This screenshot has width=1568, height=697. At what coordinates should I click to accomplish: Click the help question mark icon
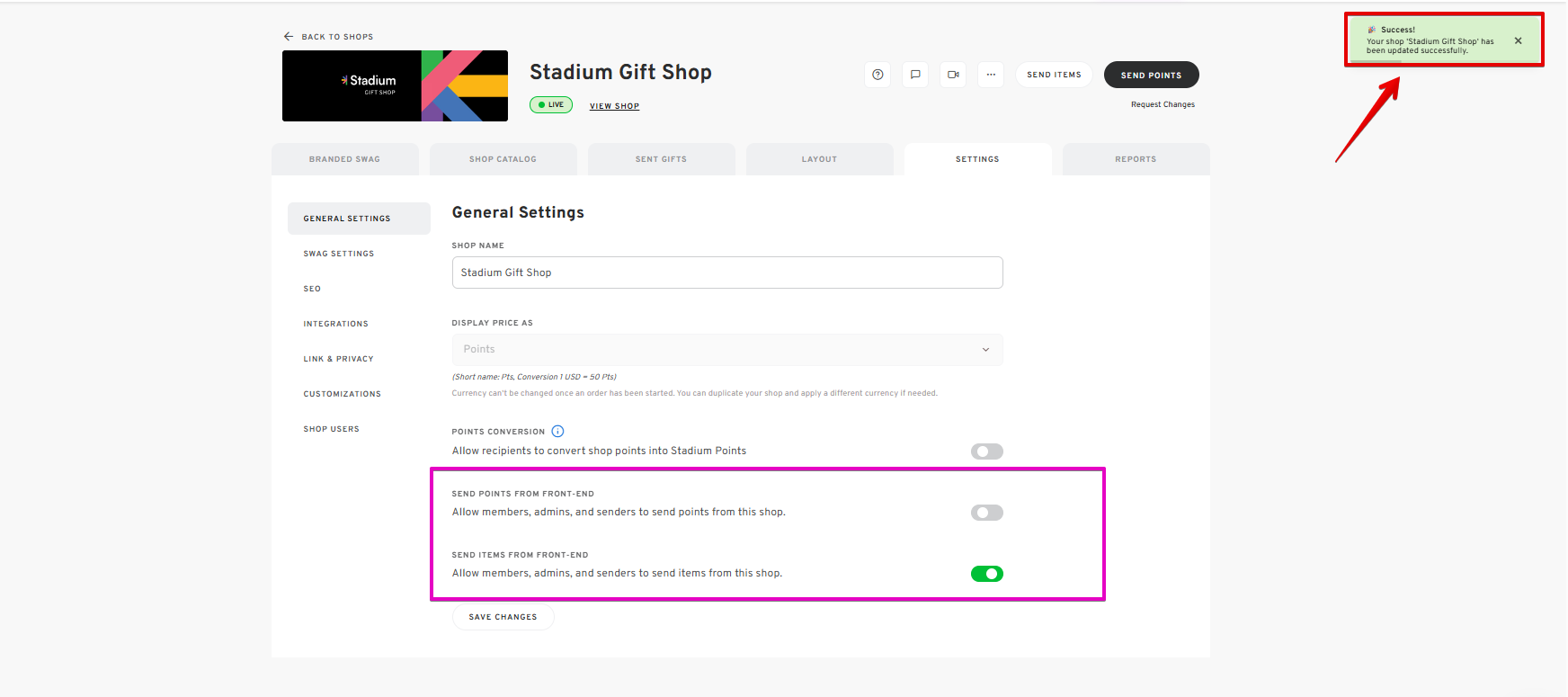pyautogui.click(x=878, y=75)
